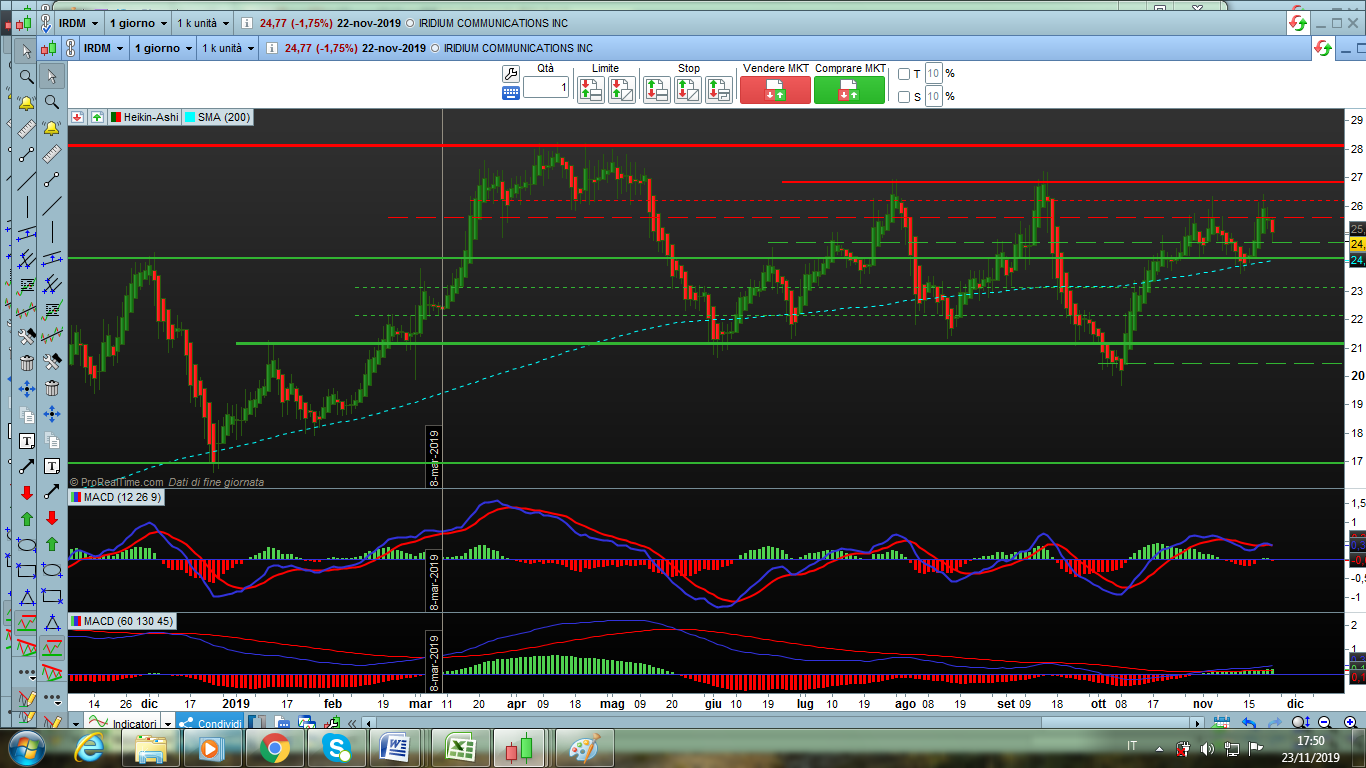Zoom out using the magnifier minus icon
Image resolution: width=1366 pixels, height=768 pixels.
tap(1323, 722)
